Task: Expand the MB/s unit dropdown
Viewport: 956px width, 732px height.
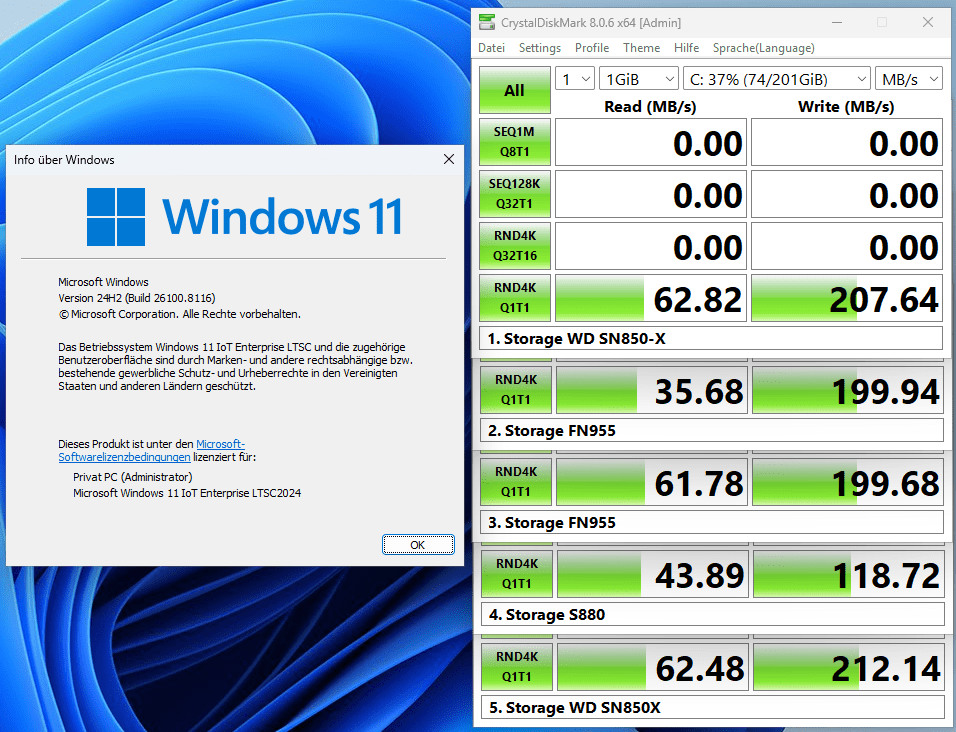Action: tap(908, 79)
